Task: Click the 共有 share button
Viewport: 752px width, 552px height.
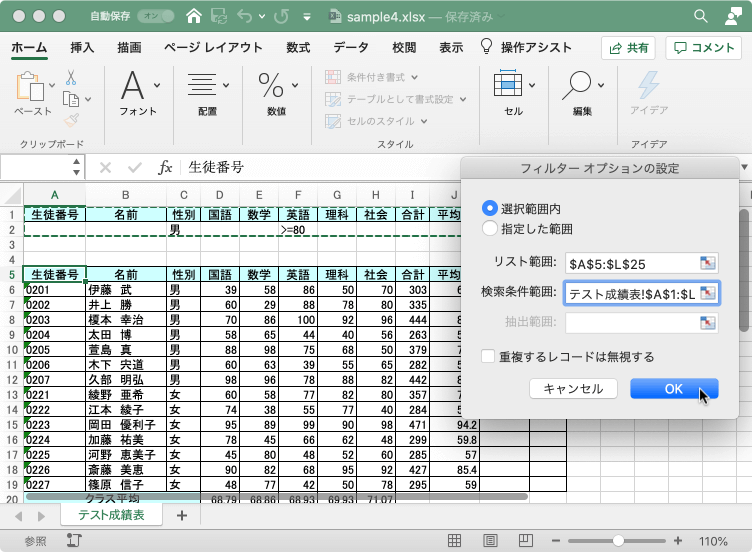Action: [x=629, y=47]
